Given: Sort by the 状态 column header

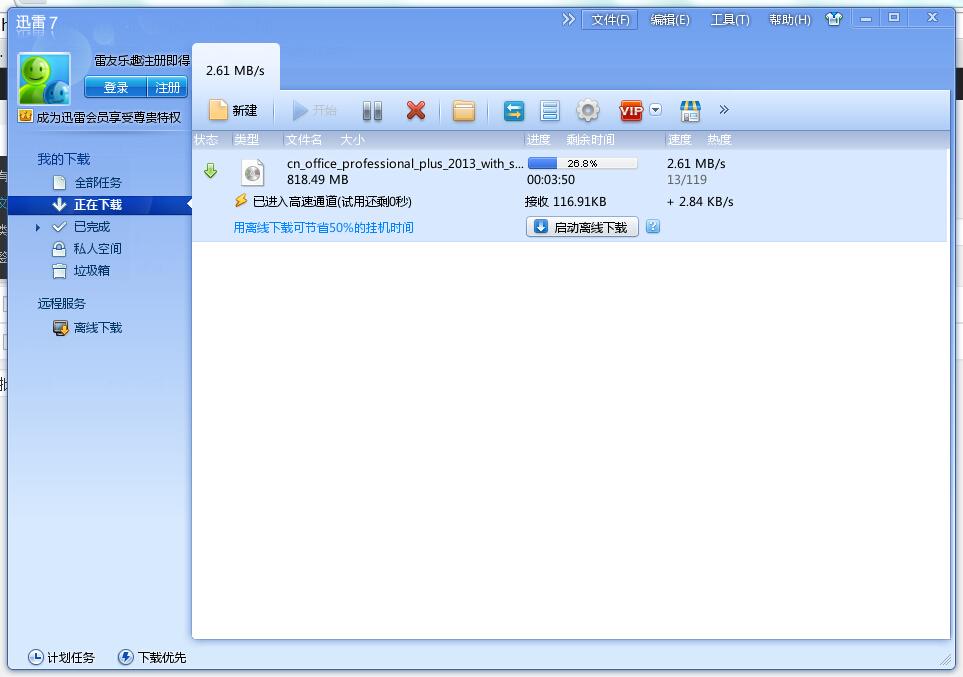Looking at the screenshot, I should click(x=206, y=139).
